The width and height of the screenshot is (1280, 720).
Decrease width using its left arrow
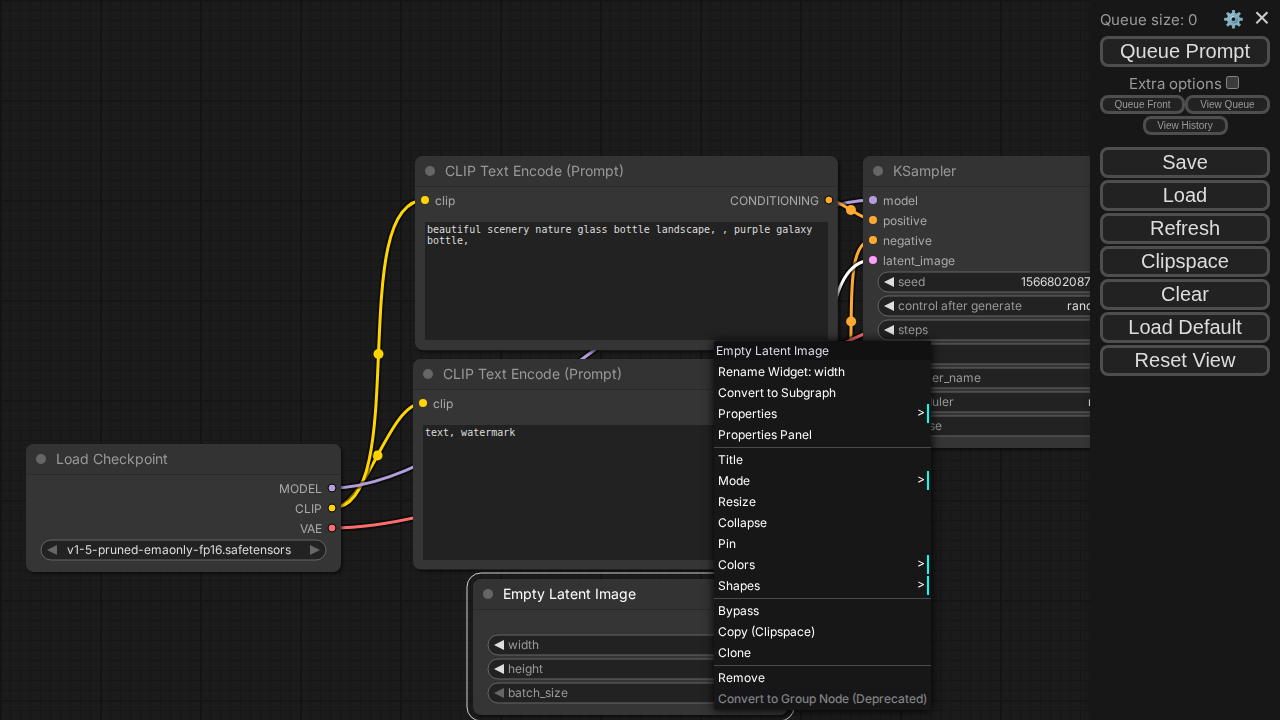[x=499, y=645]
